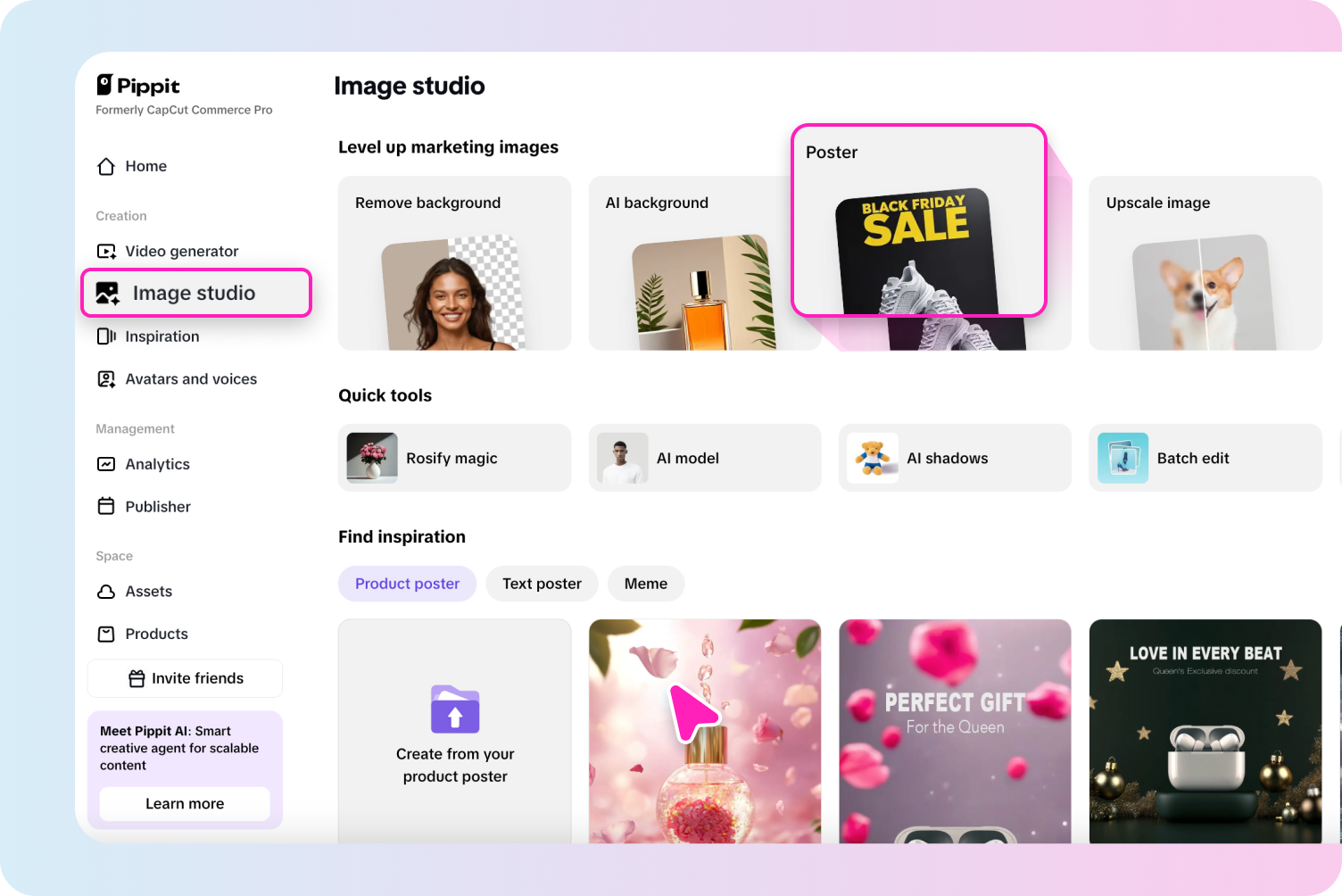Open Analytics using its chart icon
Image resolution: width=1342 pixels, height=896 pixels.
106,464
